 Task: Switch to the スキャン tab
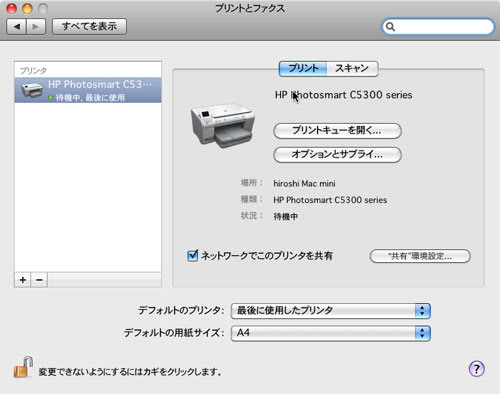click(x=352, y=69)
